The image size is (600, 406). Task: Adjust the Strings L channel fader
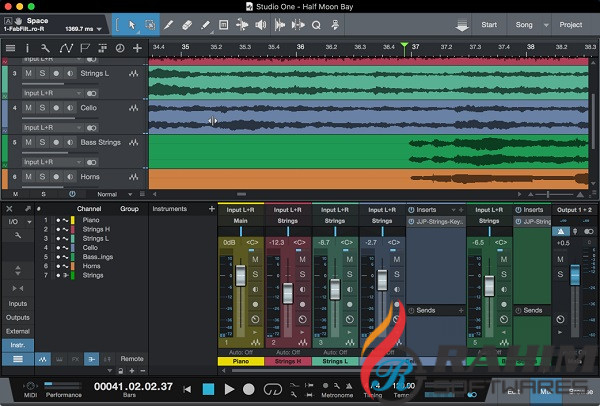pos(335,289)
